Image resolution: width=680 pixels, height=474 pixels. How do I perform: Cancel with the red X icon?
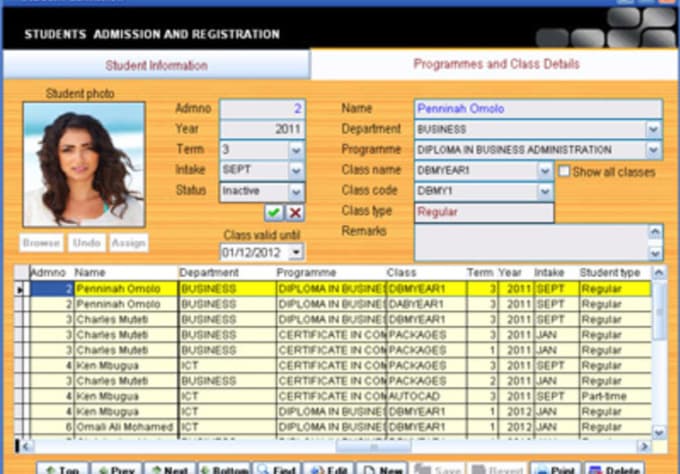click(295, 212)
